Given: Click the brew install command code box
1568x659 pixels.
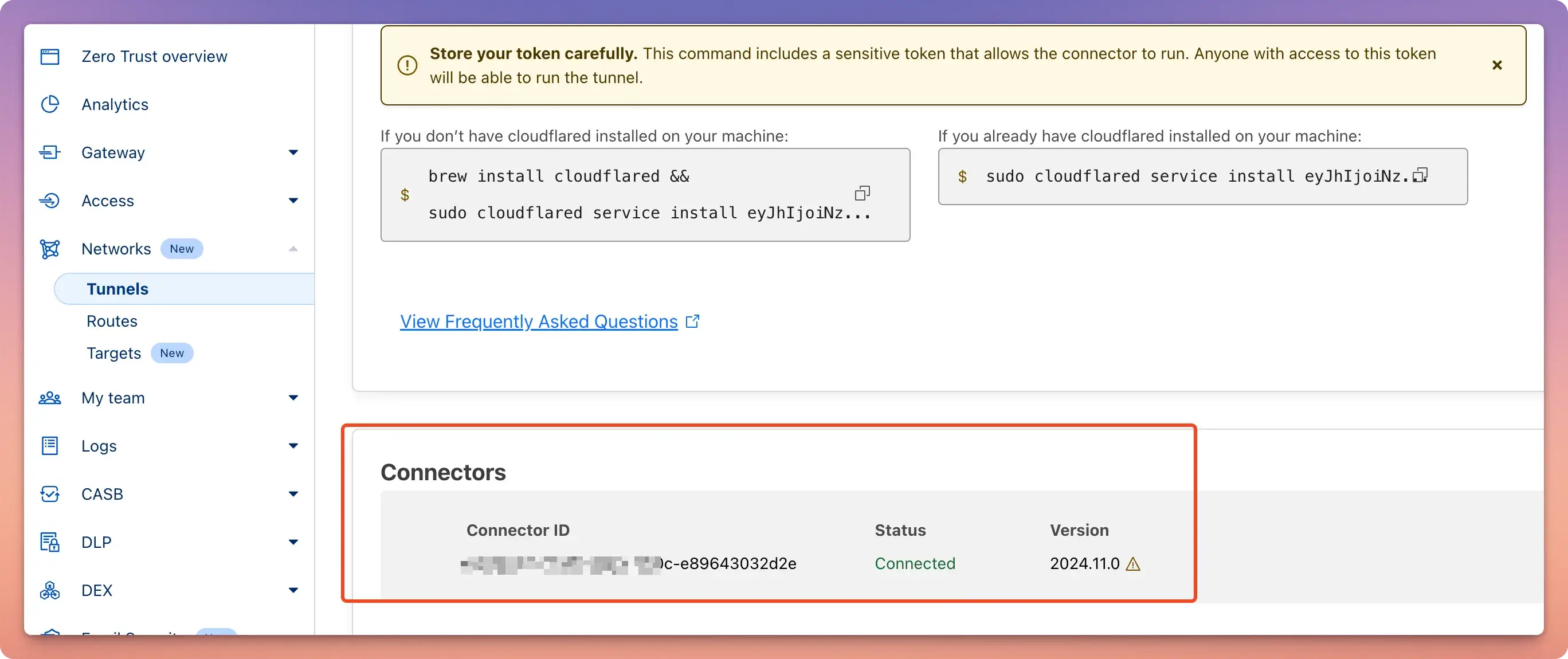Looking at the screenshot, I should 645,195.
